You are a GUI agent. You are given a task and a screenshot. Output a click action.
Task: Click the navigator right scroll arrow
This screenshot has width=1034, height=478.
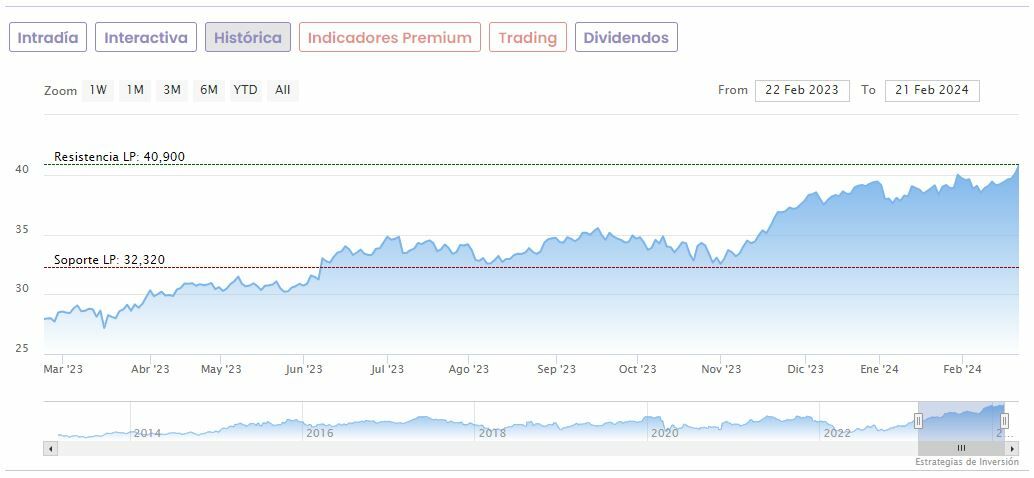pyautogui.click(x=1012, y=448)
